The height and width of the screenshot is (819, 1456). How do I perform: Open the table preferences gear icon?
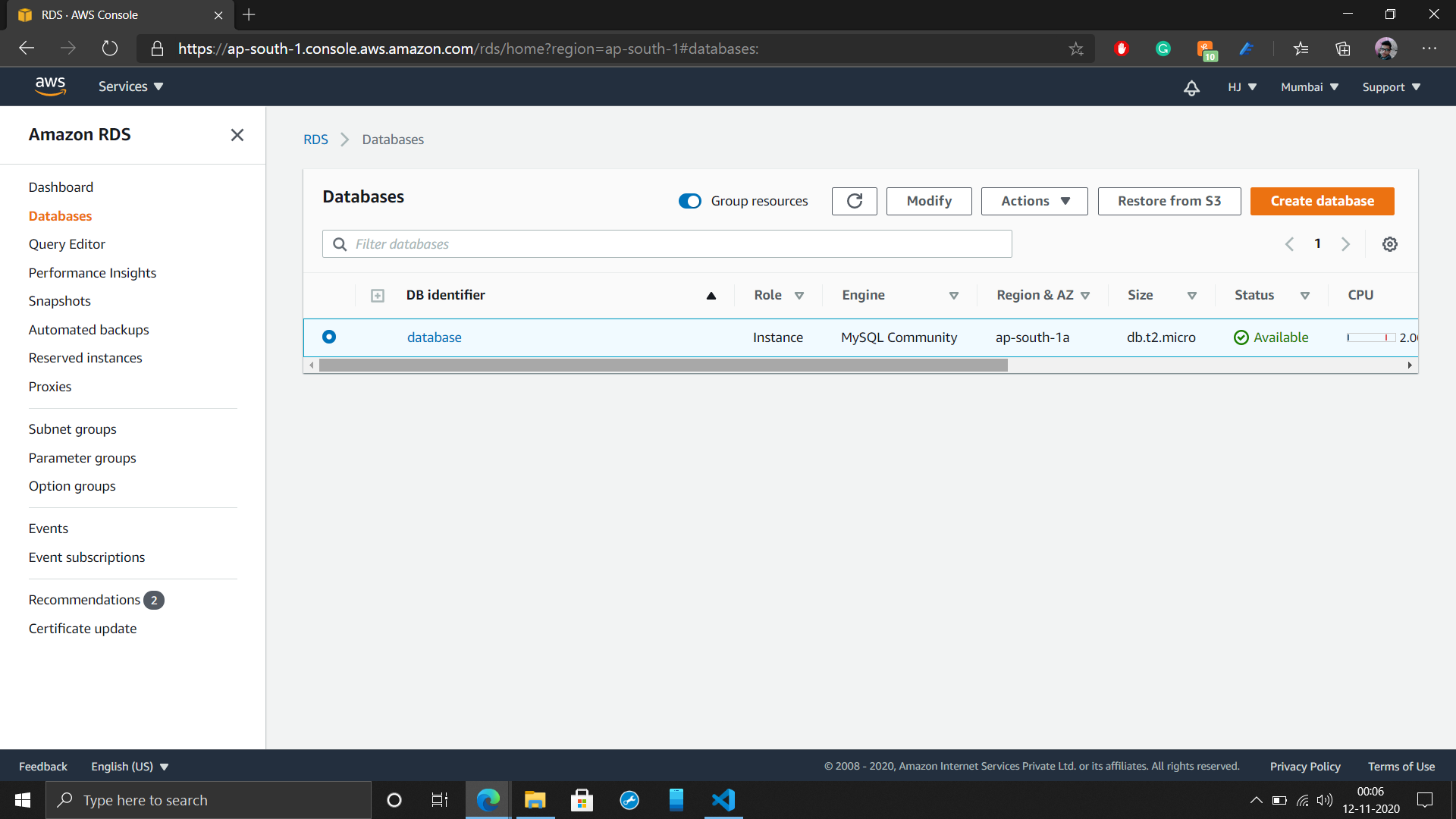click(x=1389, y=243)
